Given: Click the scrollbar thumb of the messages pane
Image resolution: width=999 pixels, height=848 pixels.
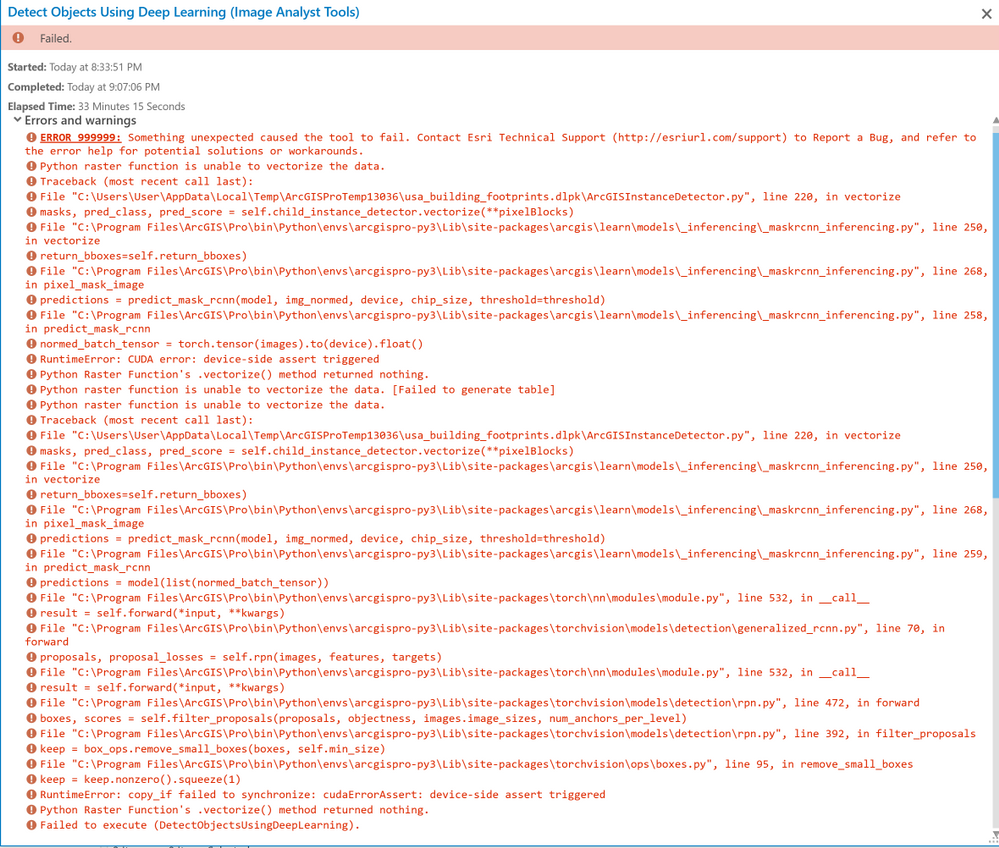Looking at the screenshot, I should click(x=995, y=312).
